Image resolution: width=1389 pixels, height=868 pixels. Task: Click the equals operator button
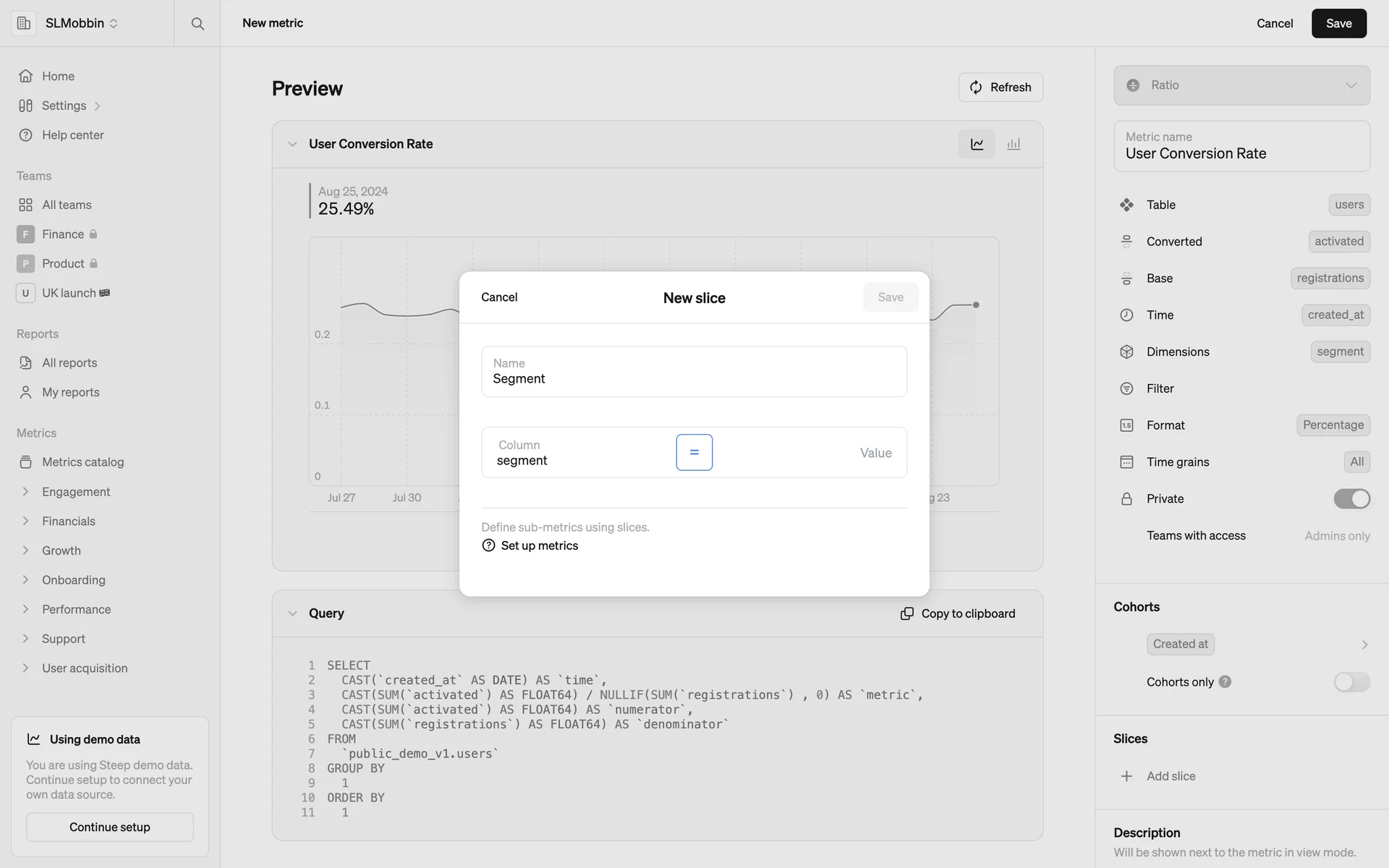click(x=694, y=452)
